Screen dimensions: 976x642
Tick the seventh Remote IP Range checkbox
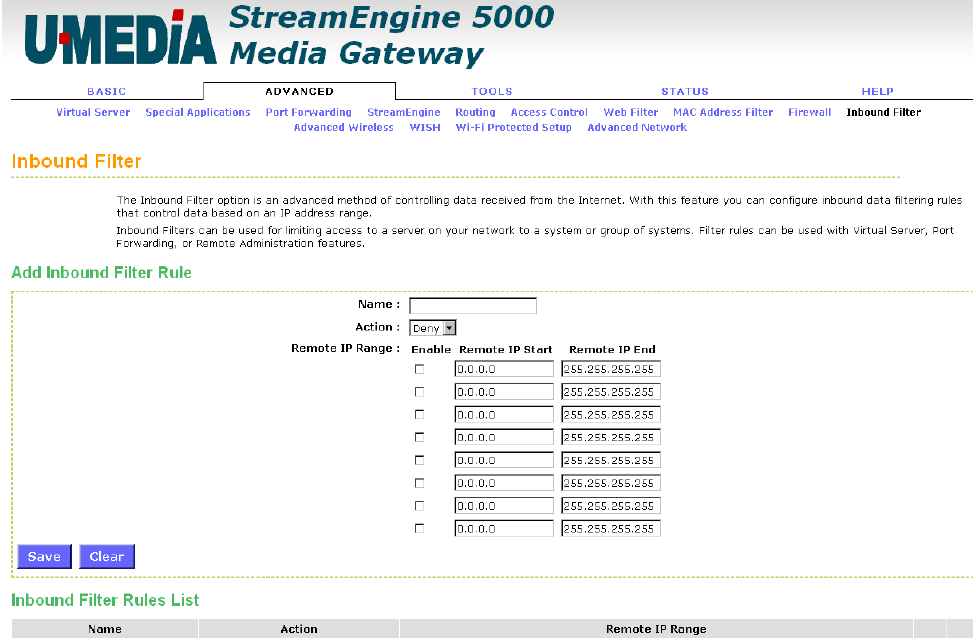(x=420, y=506)
